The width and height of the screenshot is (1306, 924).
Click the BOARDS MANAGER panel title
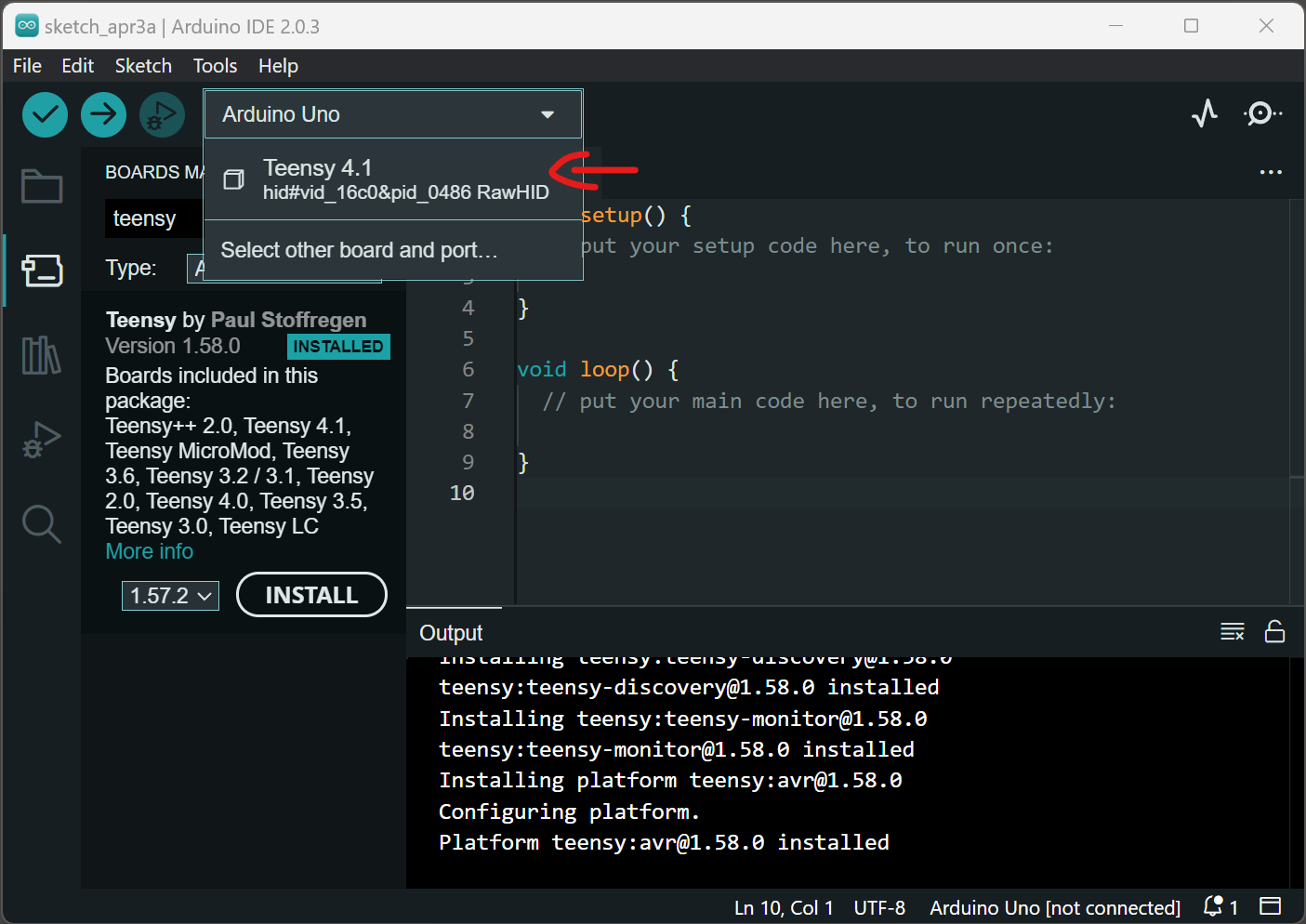pyautogui.click(x=154, y=172)
